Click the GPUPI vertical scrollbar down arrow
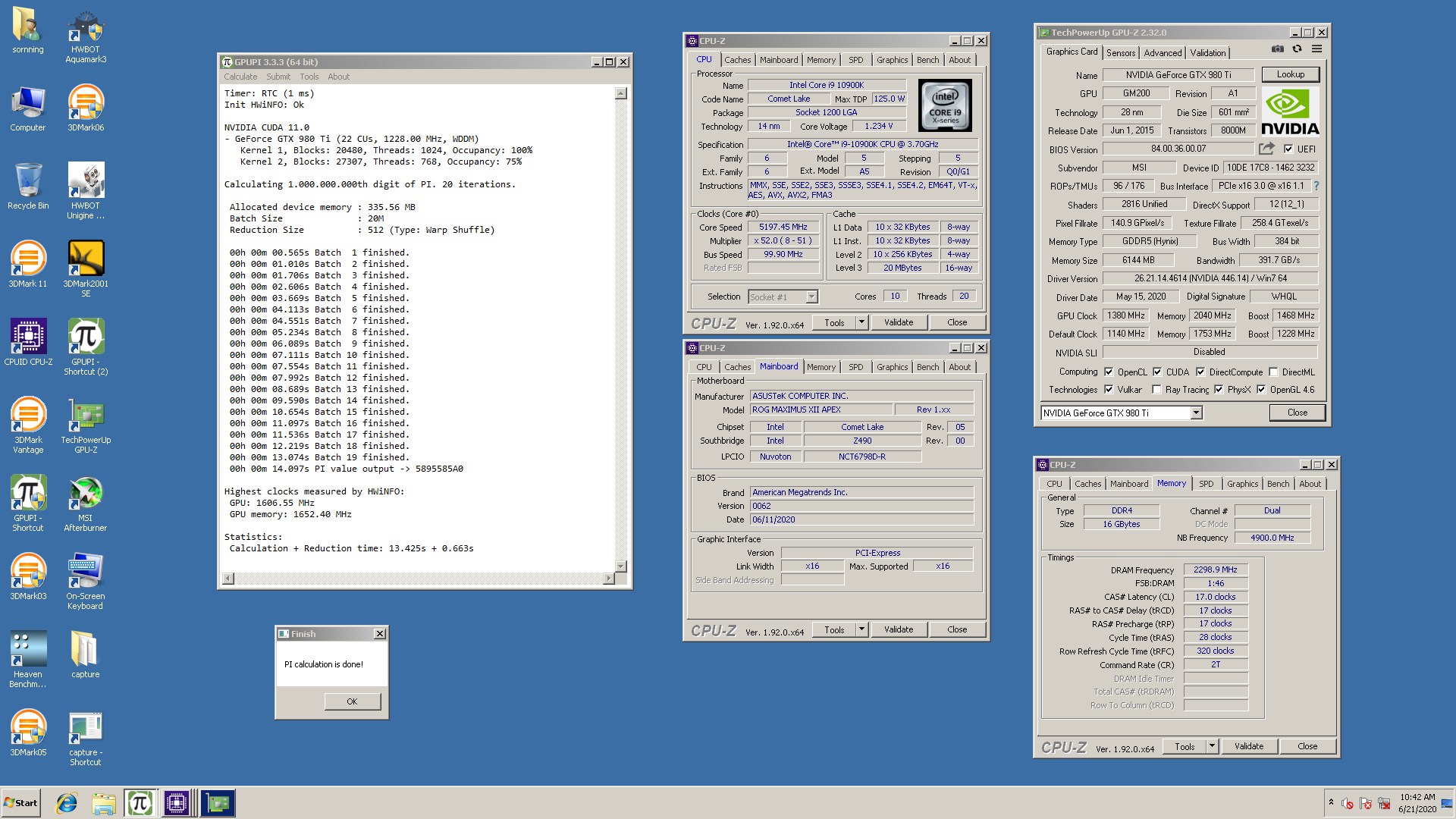 point(621,566)
